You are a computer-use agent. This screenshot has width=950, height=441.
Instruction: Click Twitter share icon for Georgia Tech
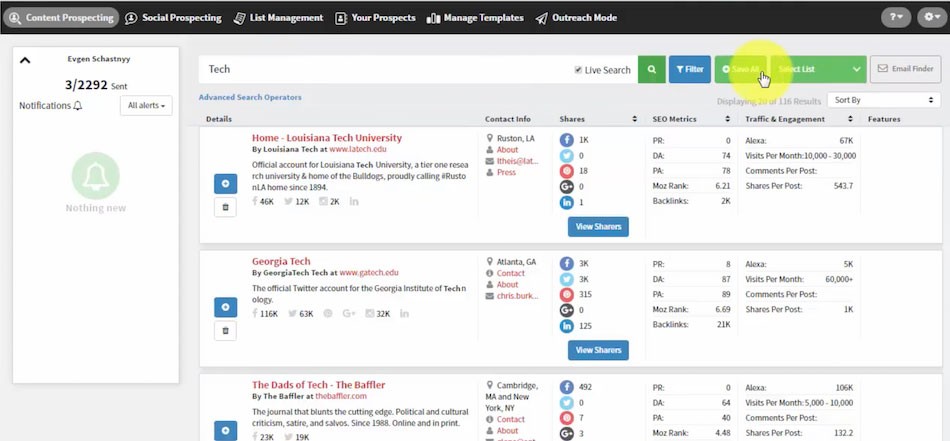(566, 279)
